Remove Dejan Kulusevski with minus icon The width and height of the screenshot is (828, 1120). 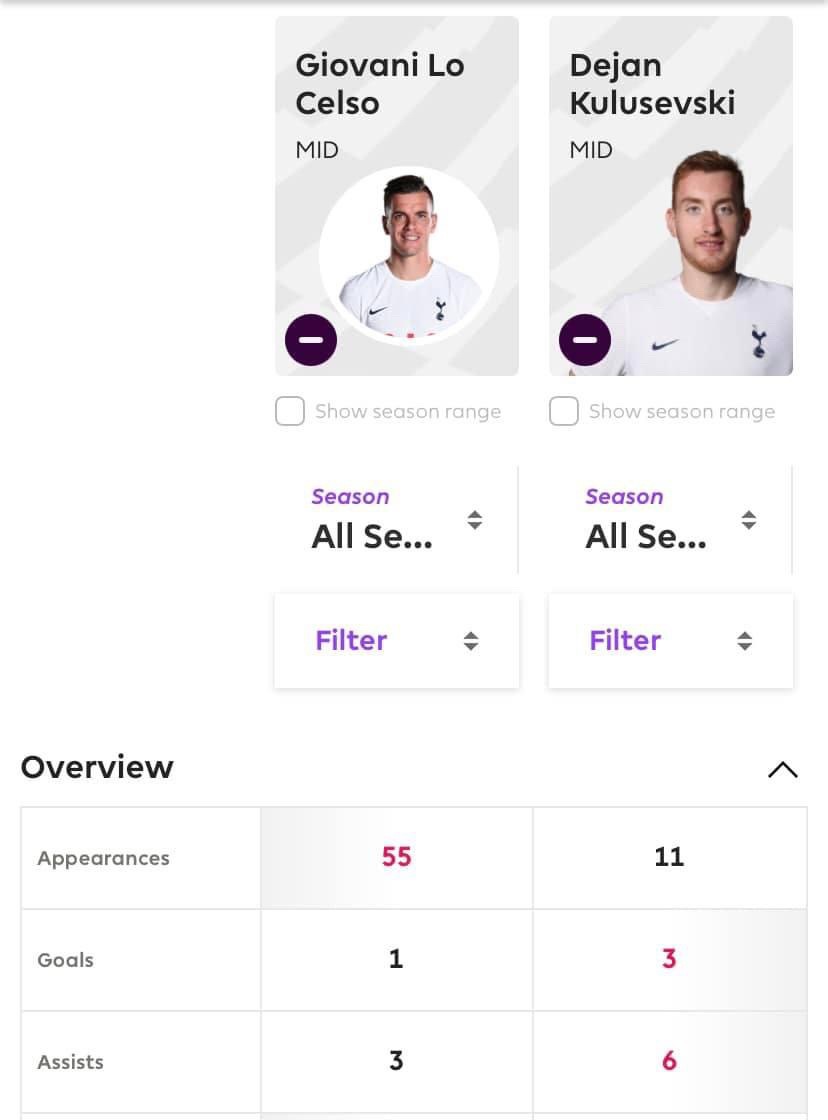pyautogui.click(x=584, y=340)
